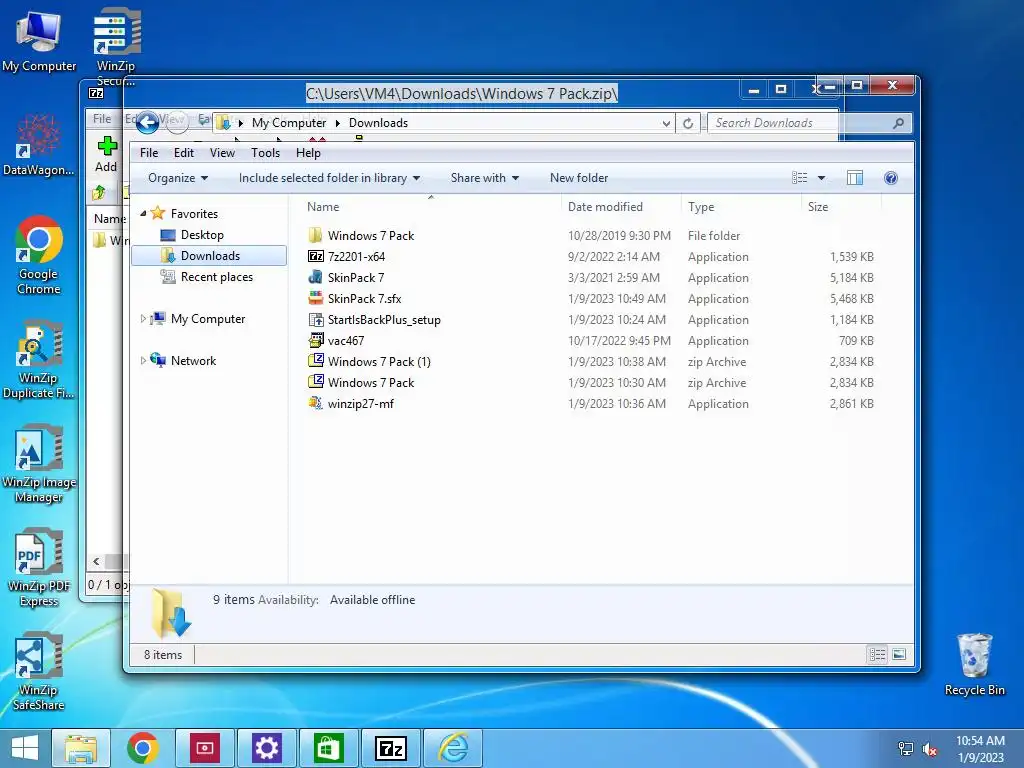Expand My Computer in navigation pane
Screen dimensions: 1024x768
tap(143, 319)
